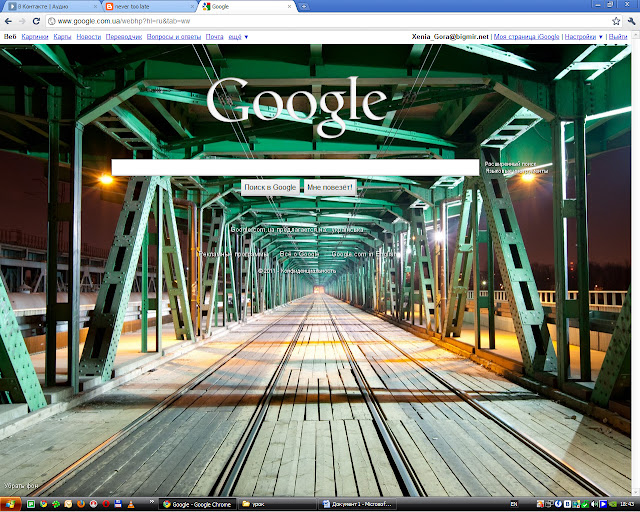Click the green square quick launch icon
Screen dimensions: 640x512
(x=31, y=504)
